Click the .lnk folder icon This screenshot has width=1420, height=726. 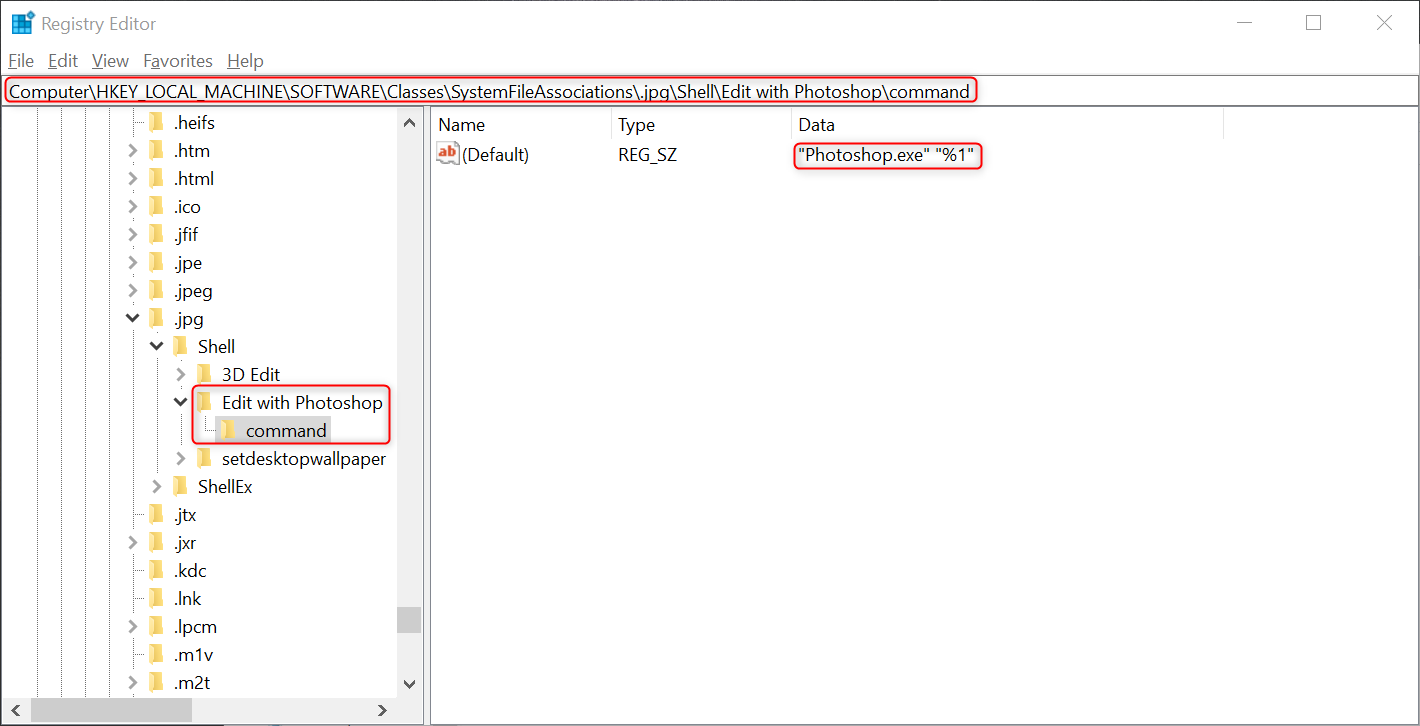point(156,599)
